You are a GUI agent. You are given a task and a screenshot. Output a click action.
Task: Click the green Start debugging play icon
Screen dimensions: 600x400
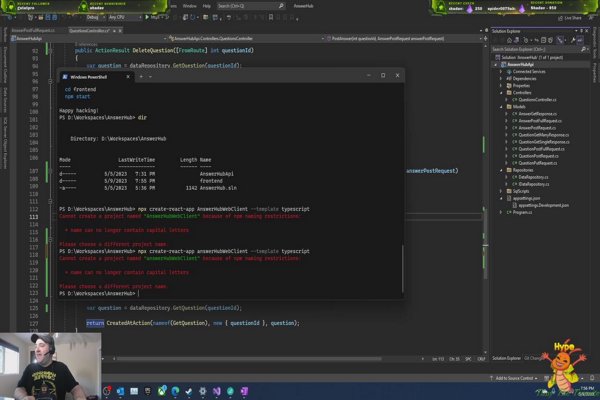click(147, 17)
